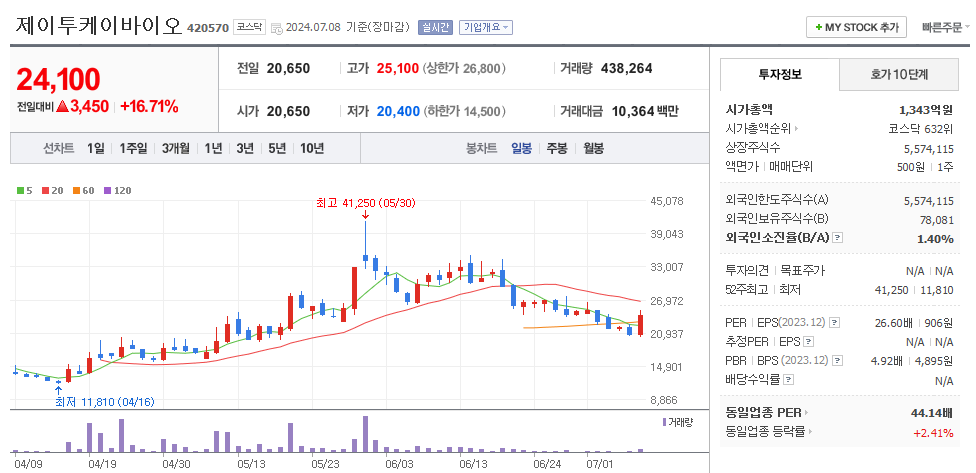This screenshot has height=473, width=976.
Task: Click the red up-triangle price change icon
Action: 62,106
